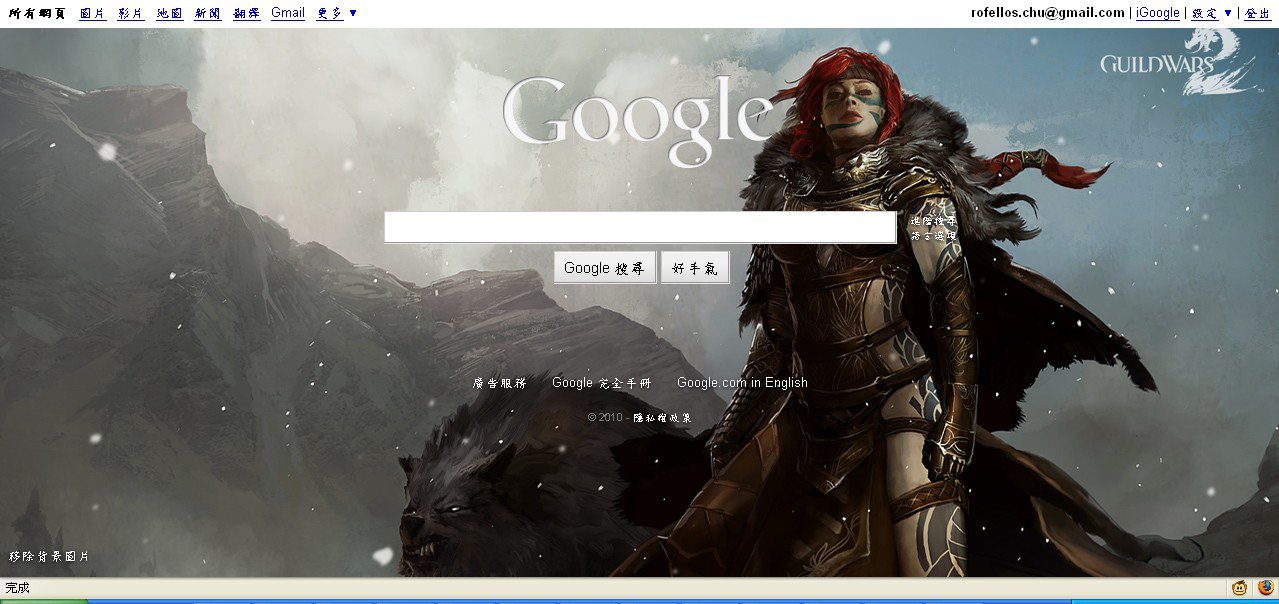The image size is (1279, 604).
Task: Click 移除背景圖片 to remove background image
Action: coord(49,556)
